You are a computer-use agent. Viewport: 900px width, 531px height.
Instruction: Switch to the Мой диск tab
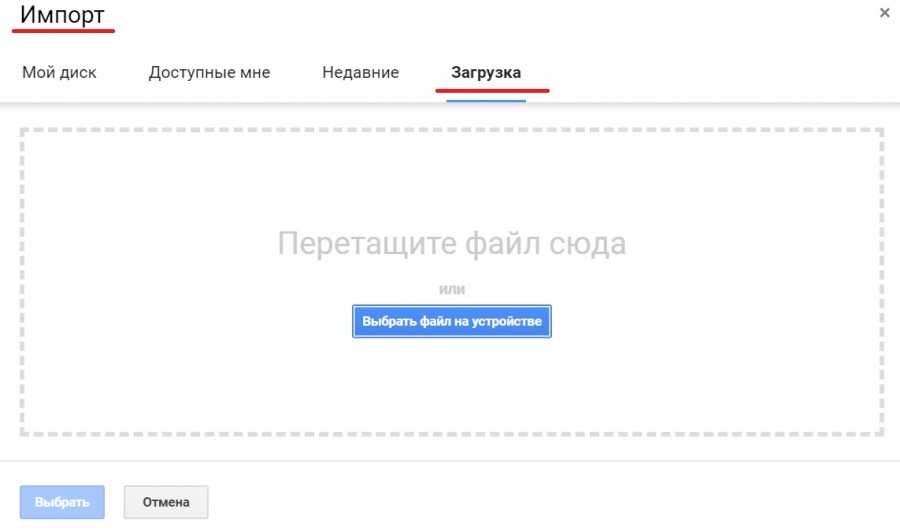(x=59, y=73)
